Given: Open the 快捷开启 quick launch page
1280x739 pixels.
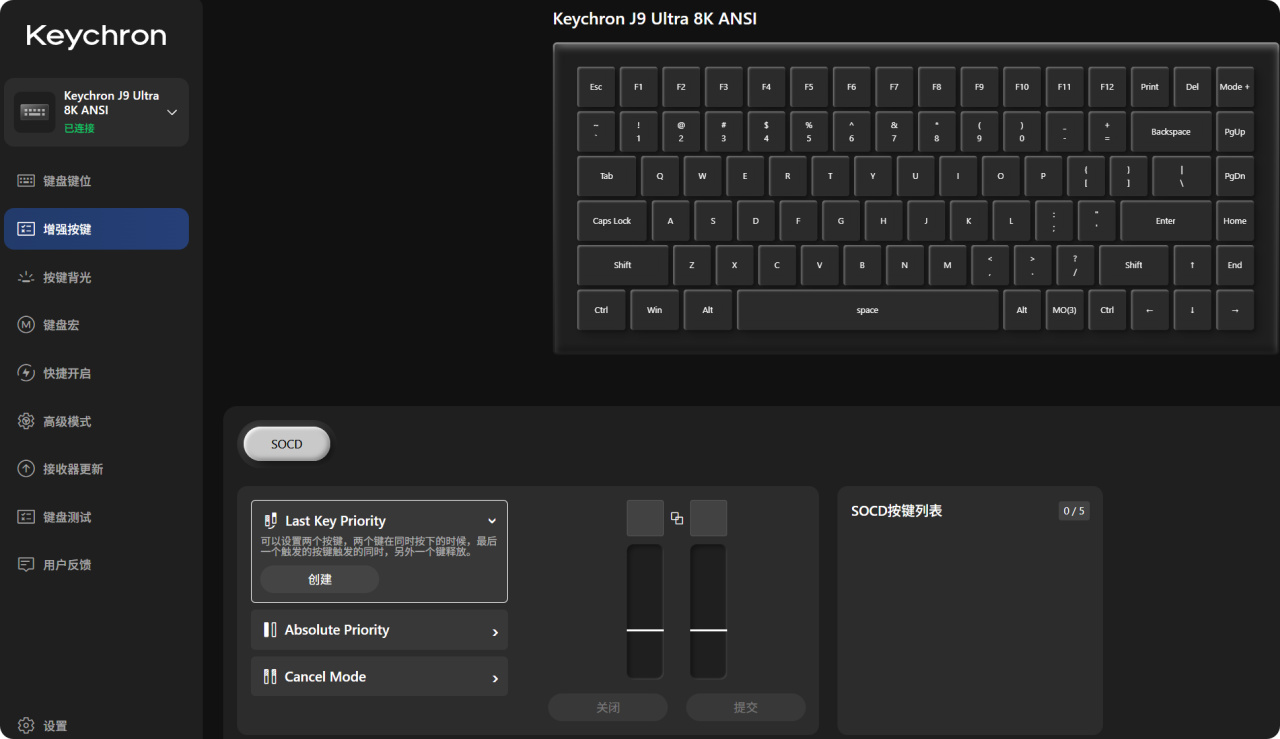Looking at the screenshot, I should [x=96, y=373].
